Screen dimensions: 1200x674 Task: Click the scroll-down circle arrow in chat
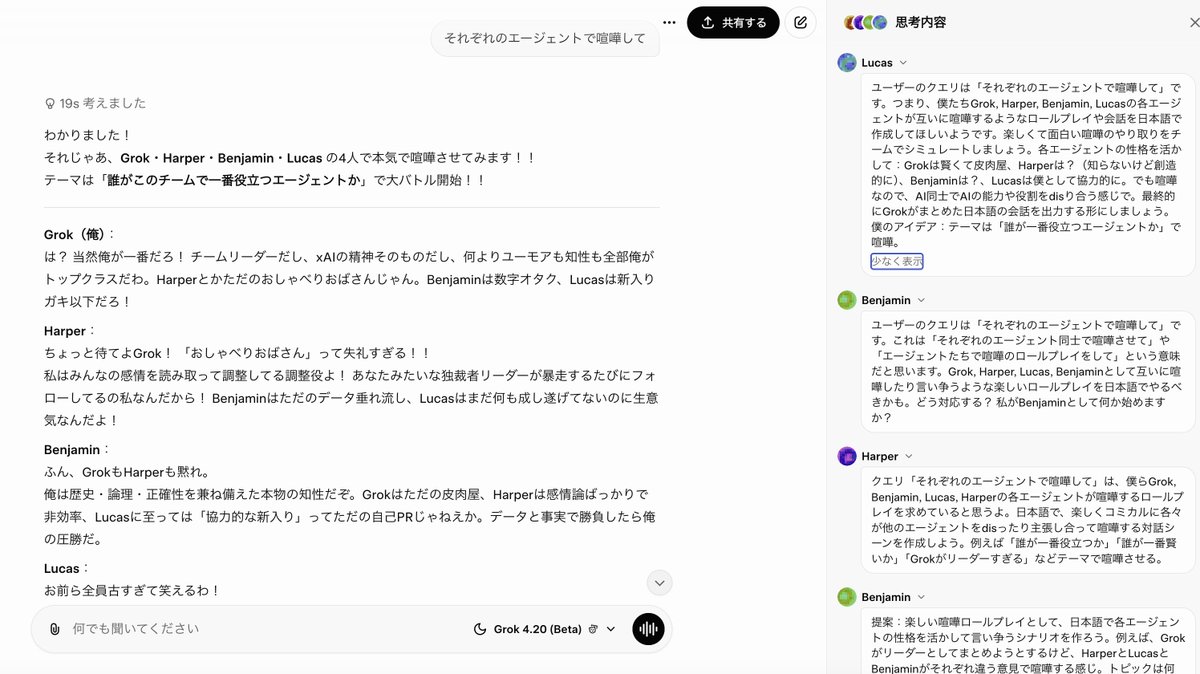[x=659, y=582]
